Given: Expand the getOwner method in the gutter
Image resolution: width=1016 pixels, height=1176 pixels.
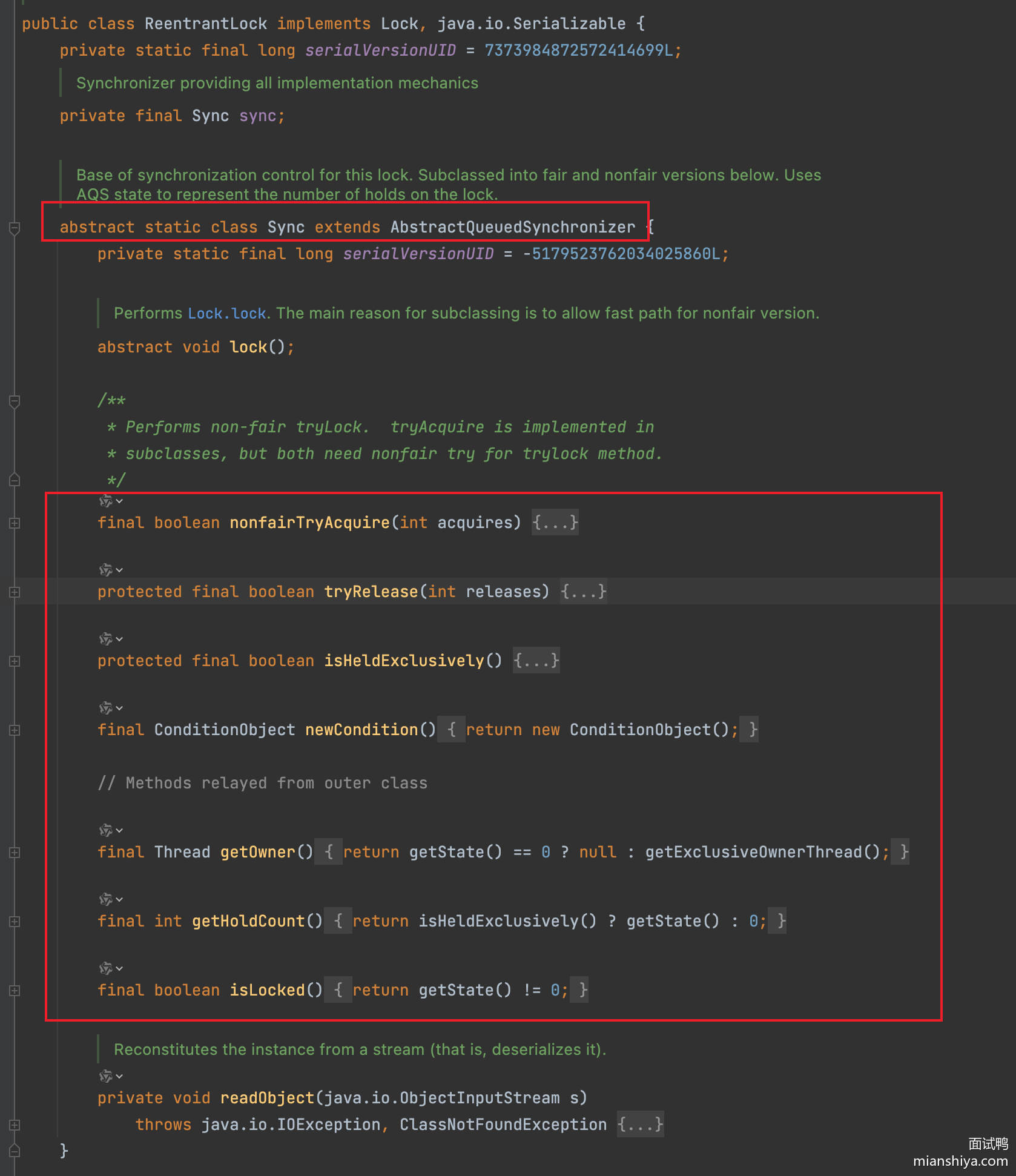Looking at the screenshot, I should click(15, 853).
